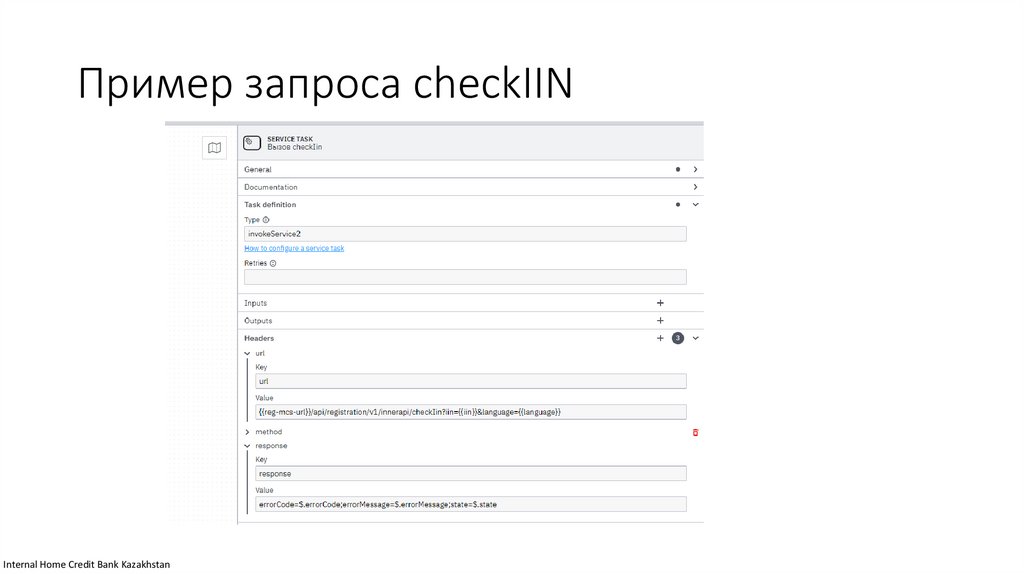Viewport: 1024px width, 574px height.
Task: Click the 'Вызов checkIin' task name
Action: 295,148
